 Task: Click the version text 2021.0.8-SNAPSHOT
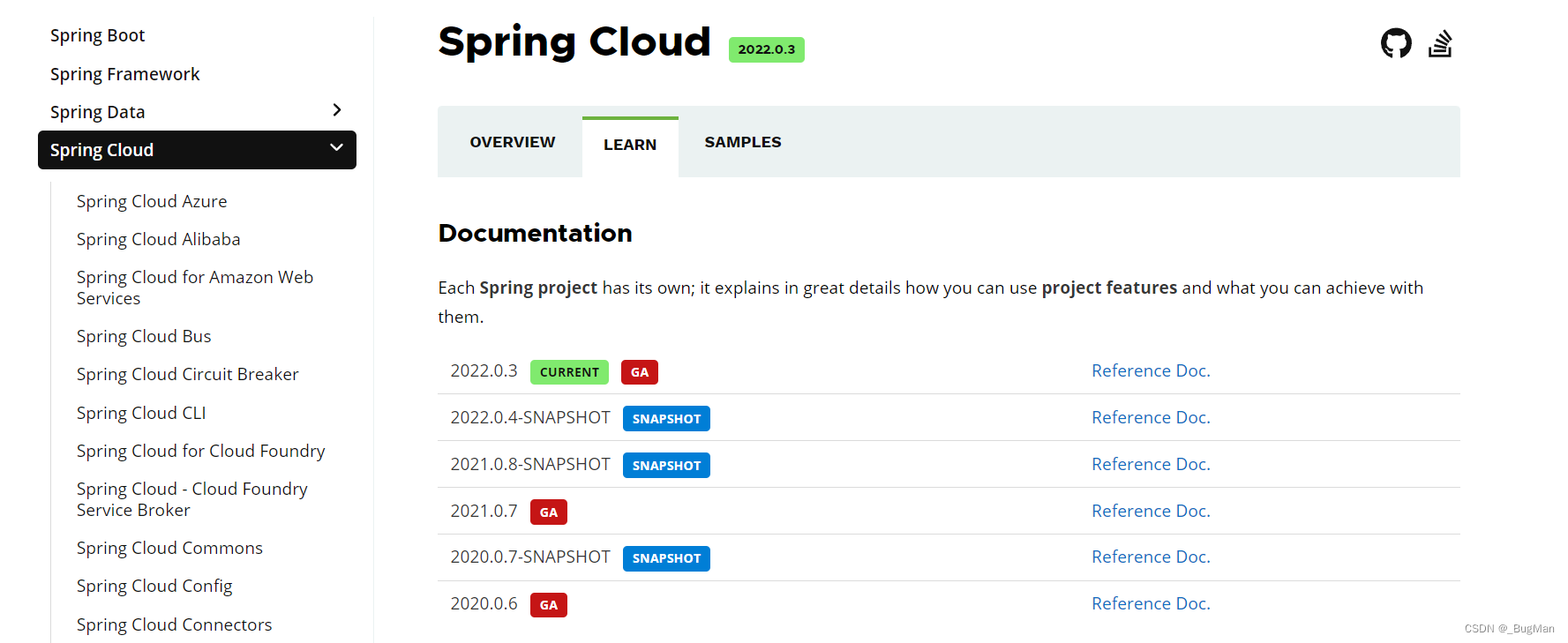point(530,465)
